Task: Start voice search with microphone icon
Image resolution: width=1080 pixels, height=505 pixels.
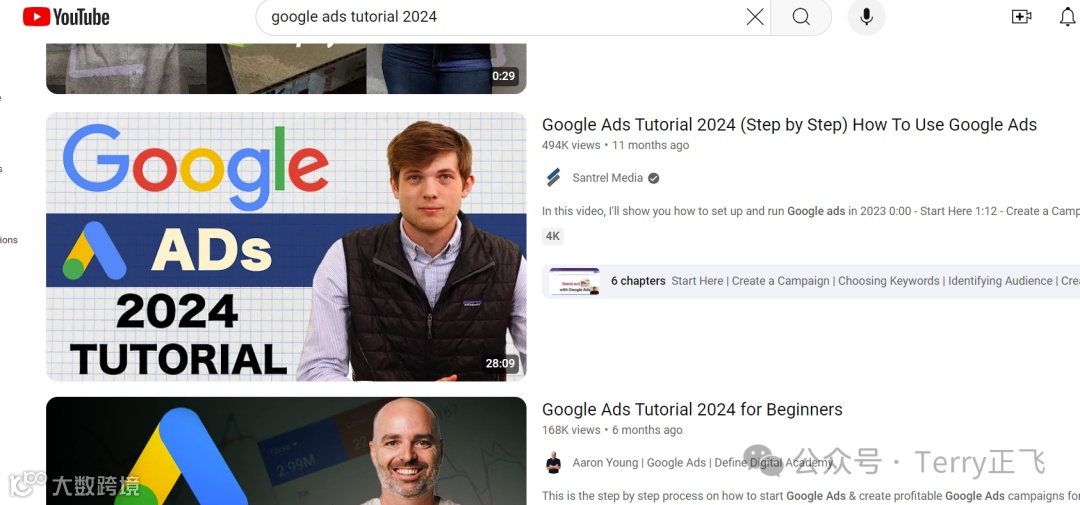Action: pos(866,17)
